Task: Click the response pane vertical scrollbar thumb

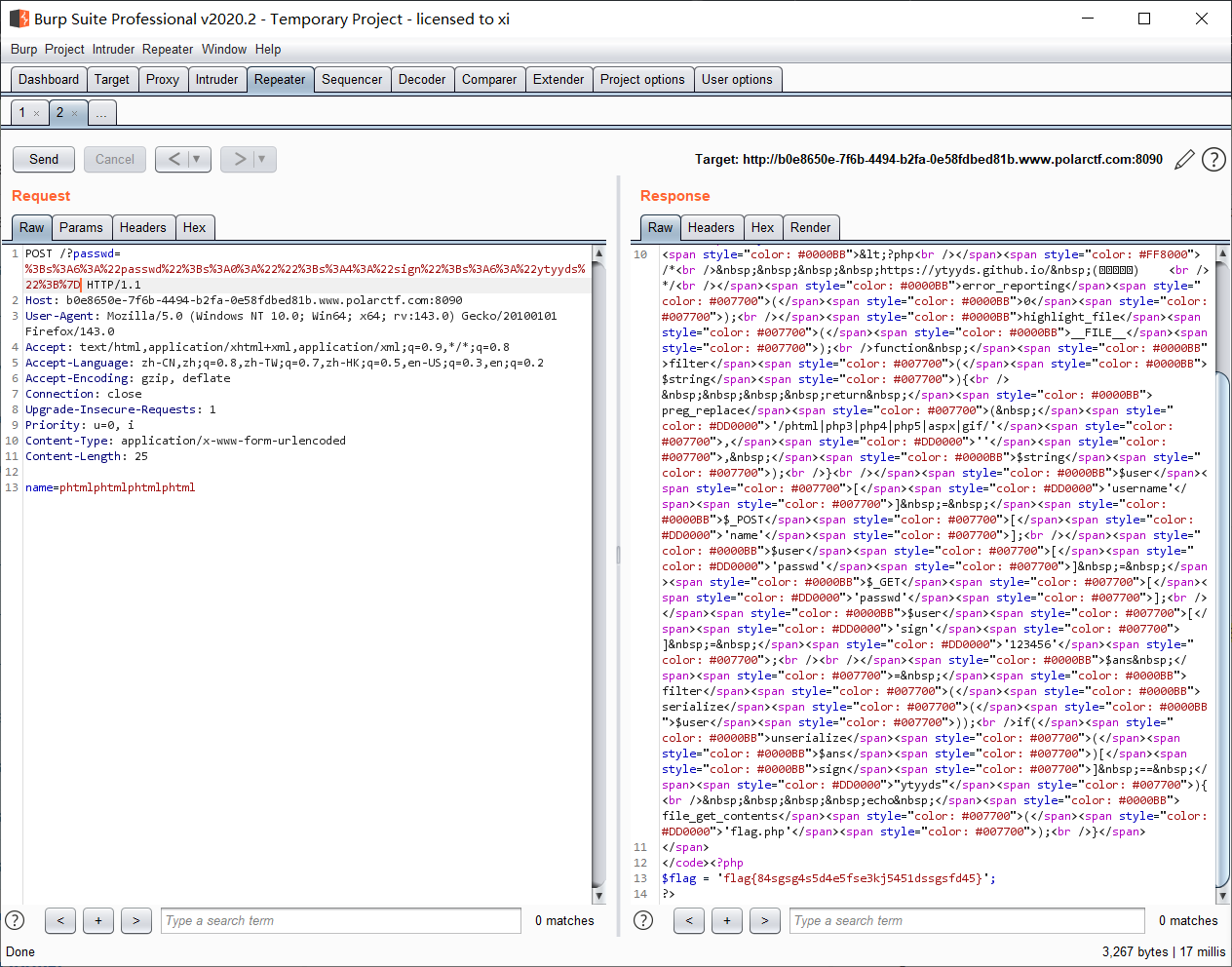Action: coord(1223,629)
